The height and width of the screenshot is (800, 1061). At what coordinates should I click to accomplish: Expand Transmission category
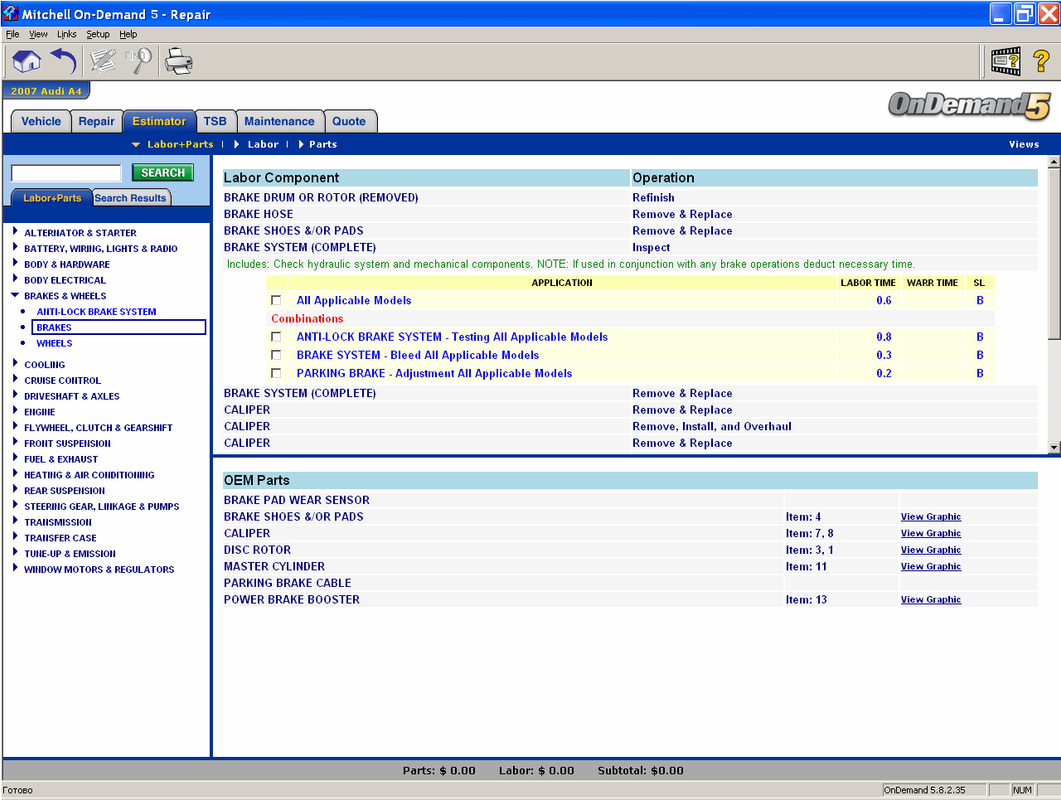[15, 521]
